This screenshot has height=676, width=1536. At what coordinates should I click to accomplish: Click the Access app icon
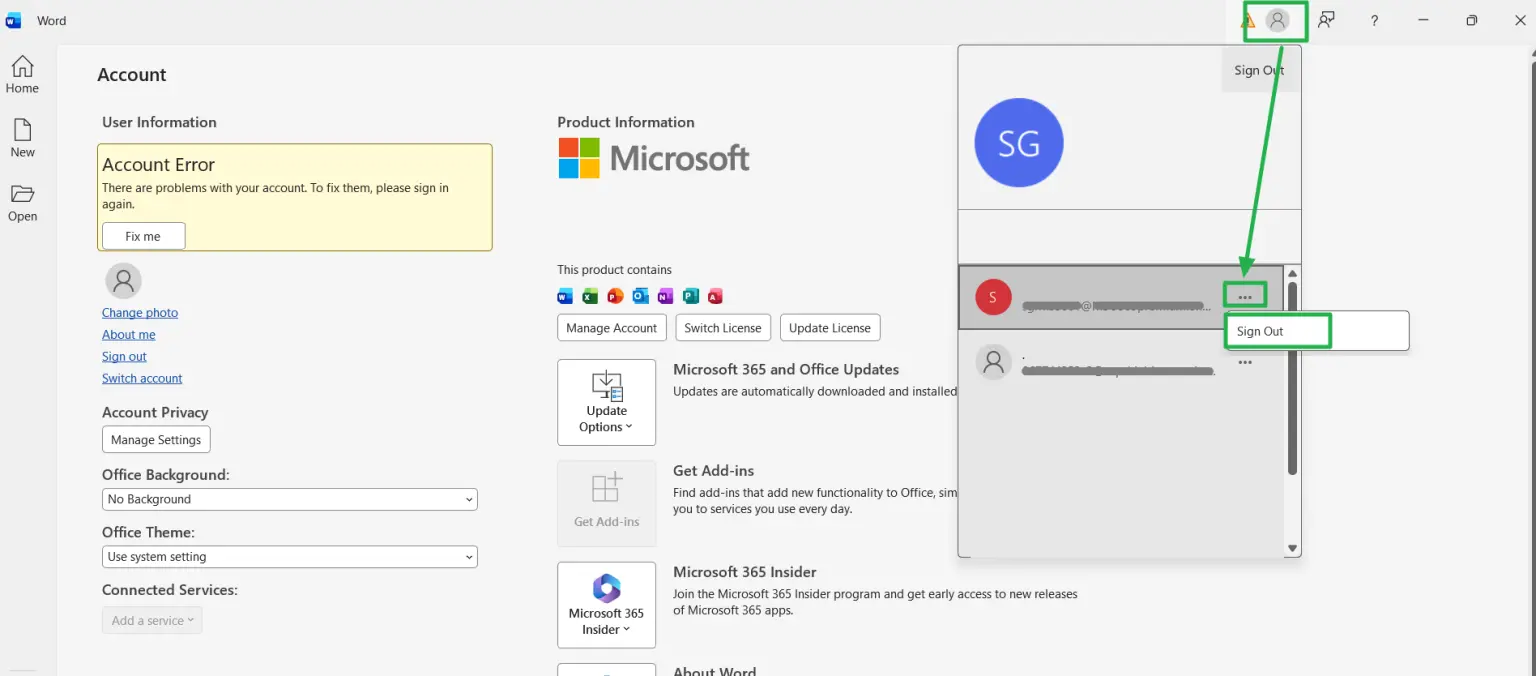click(x=715, y=296)
